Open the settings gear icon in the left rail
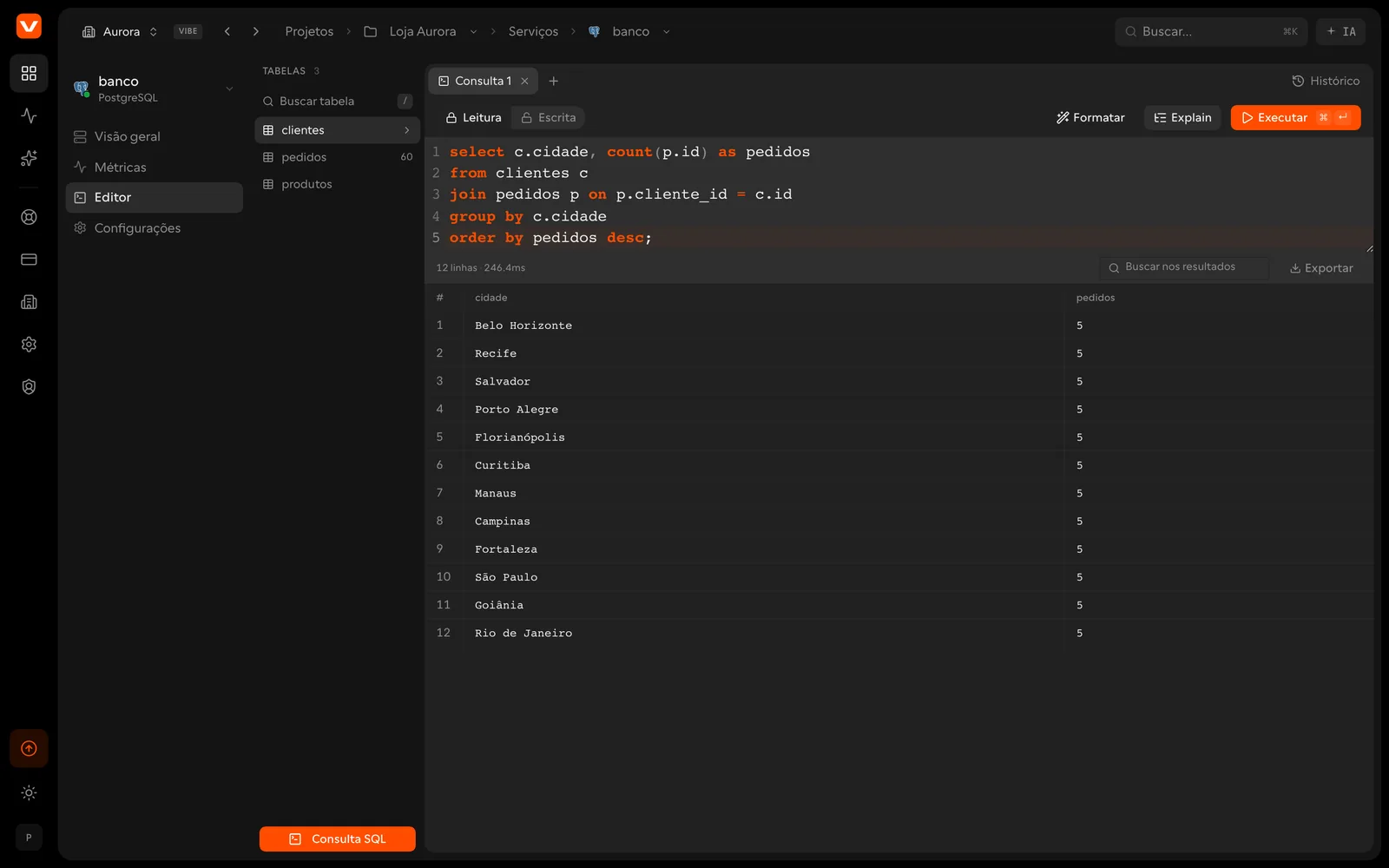 pos(29,345)
